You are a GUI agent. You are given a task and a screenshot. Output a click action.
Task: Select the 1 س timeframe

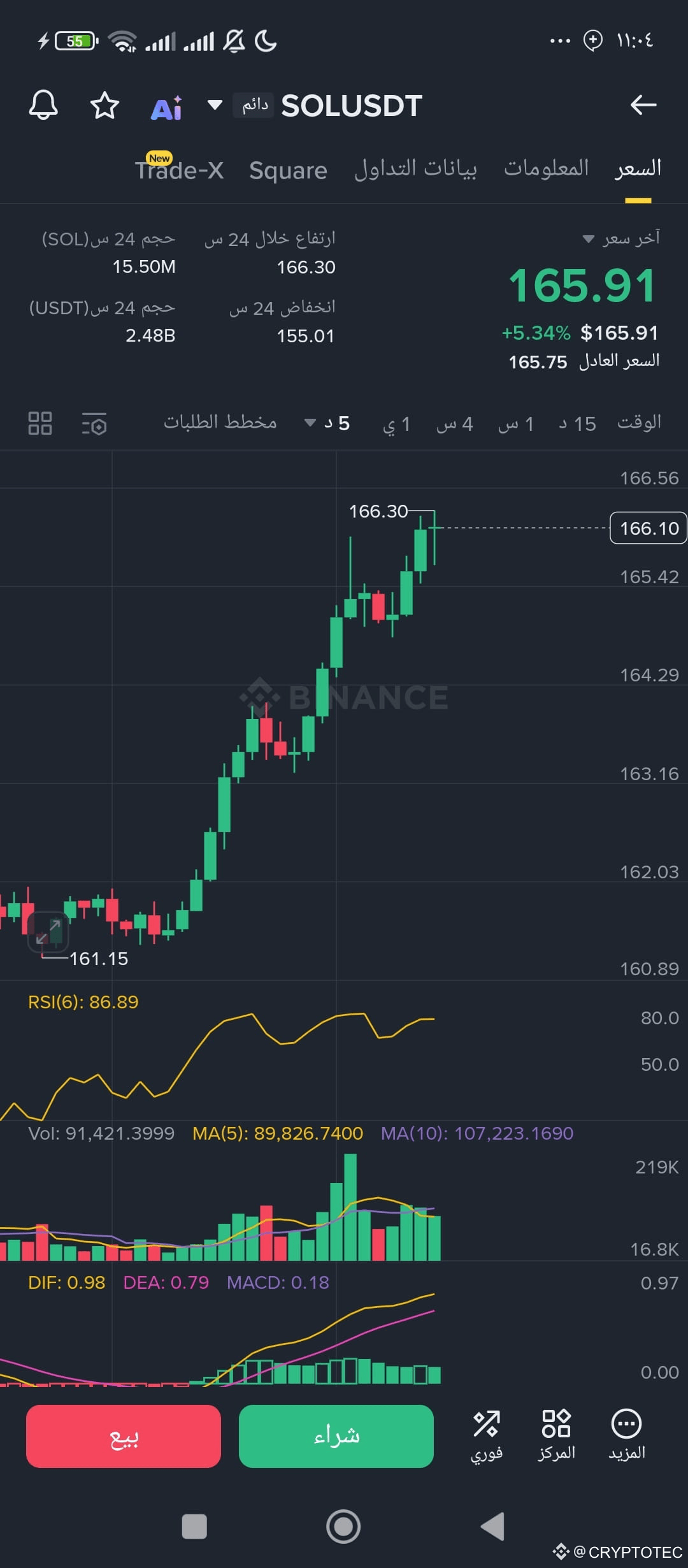(516, 424)
